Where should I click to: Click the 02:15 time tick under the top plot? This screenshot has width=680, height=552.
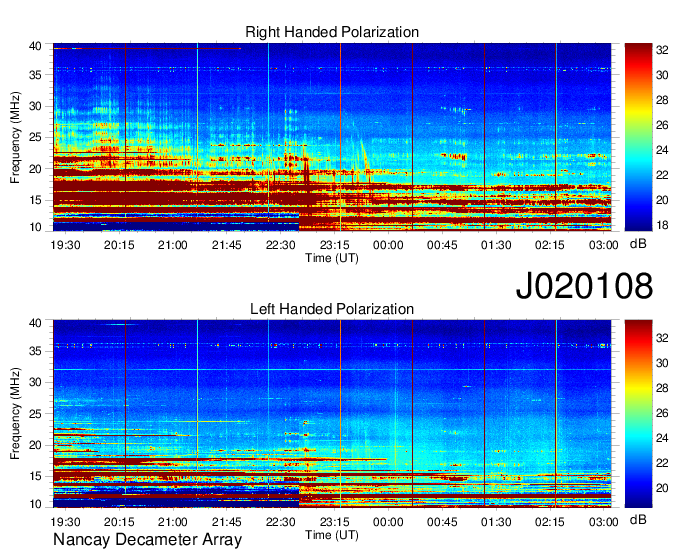(549, 245)
